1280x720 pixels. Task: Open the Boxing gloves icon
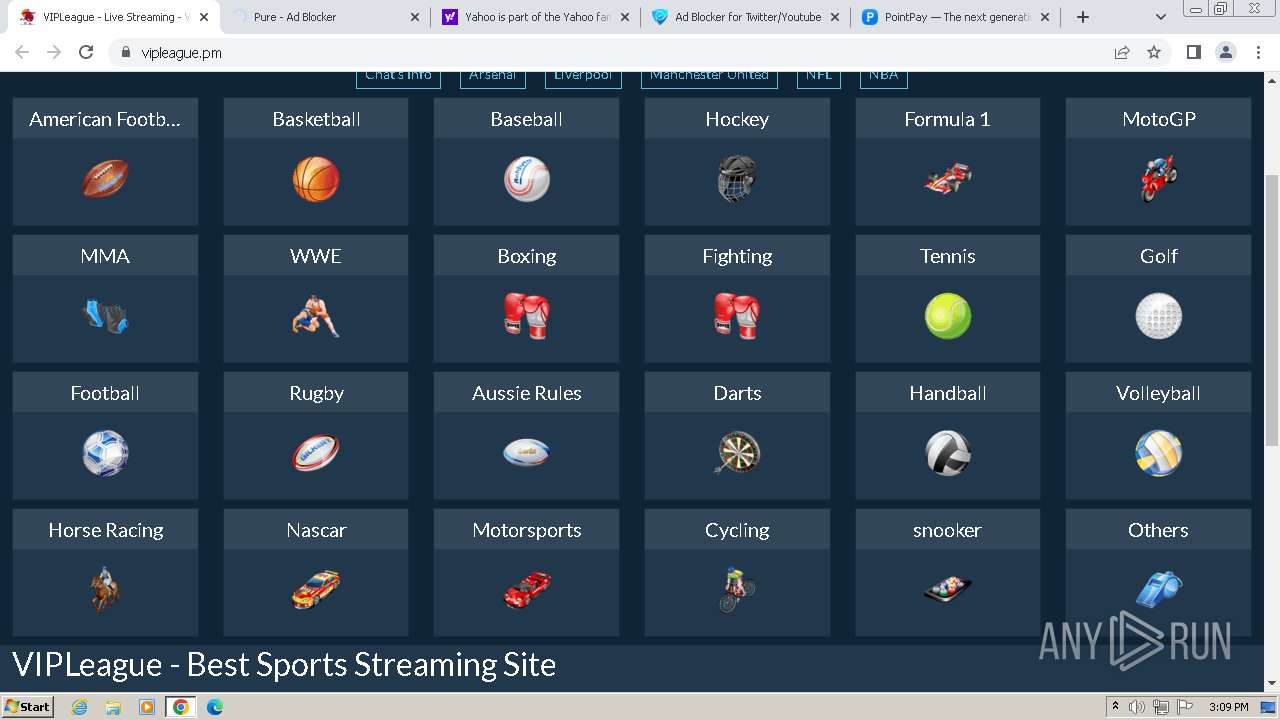527,317
